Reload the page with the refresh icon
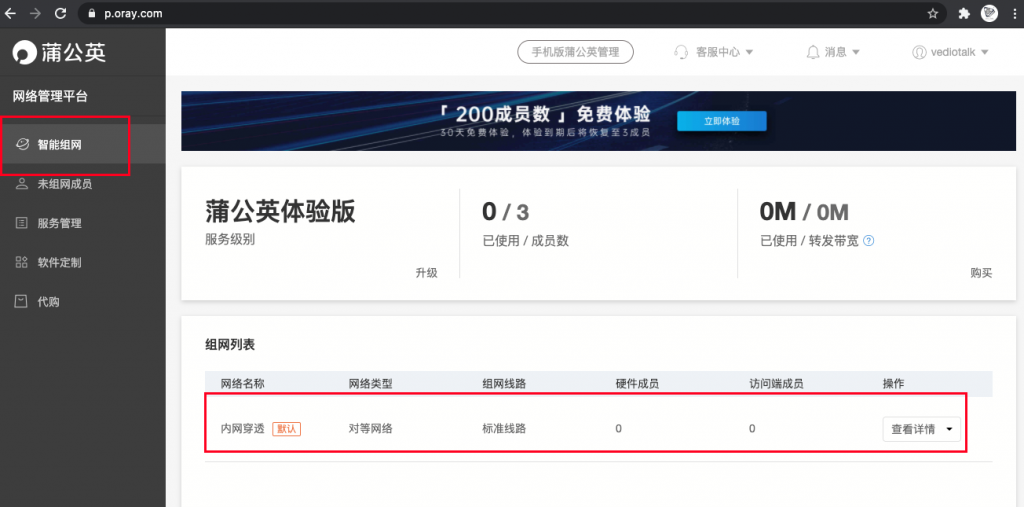This screenshot has height=507, width=1024. coord(61,13)
